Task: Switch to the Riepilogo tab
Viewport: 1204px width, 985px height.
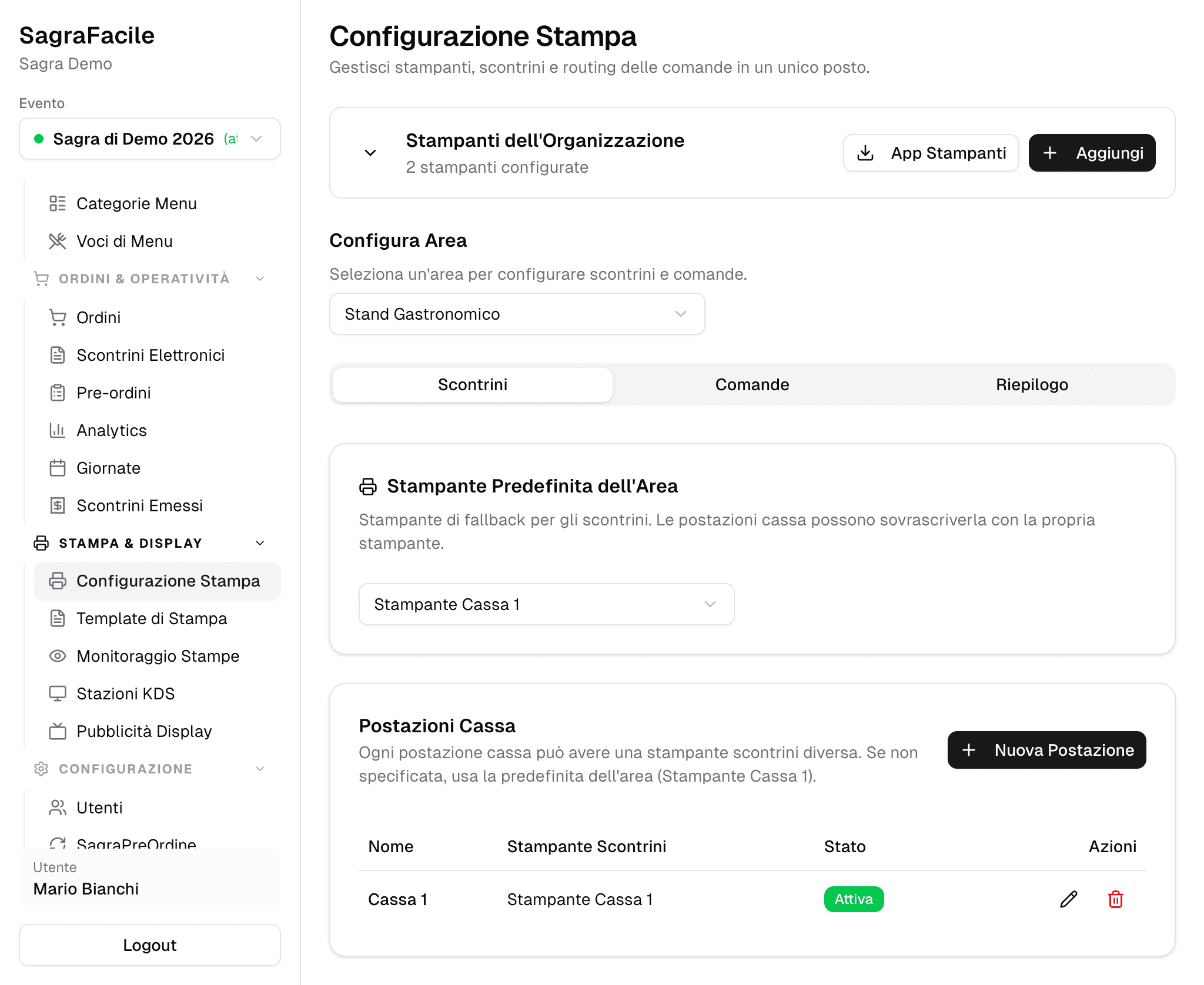Action: 1032,384
